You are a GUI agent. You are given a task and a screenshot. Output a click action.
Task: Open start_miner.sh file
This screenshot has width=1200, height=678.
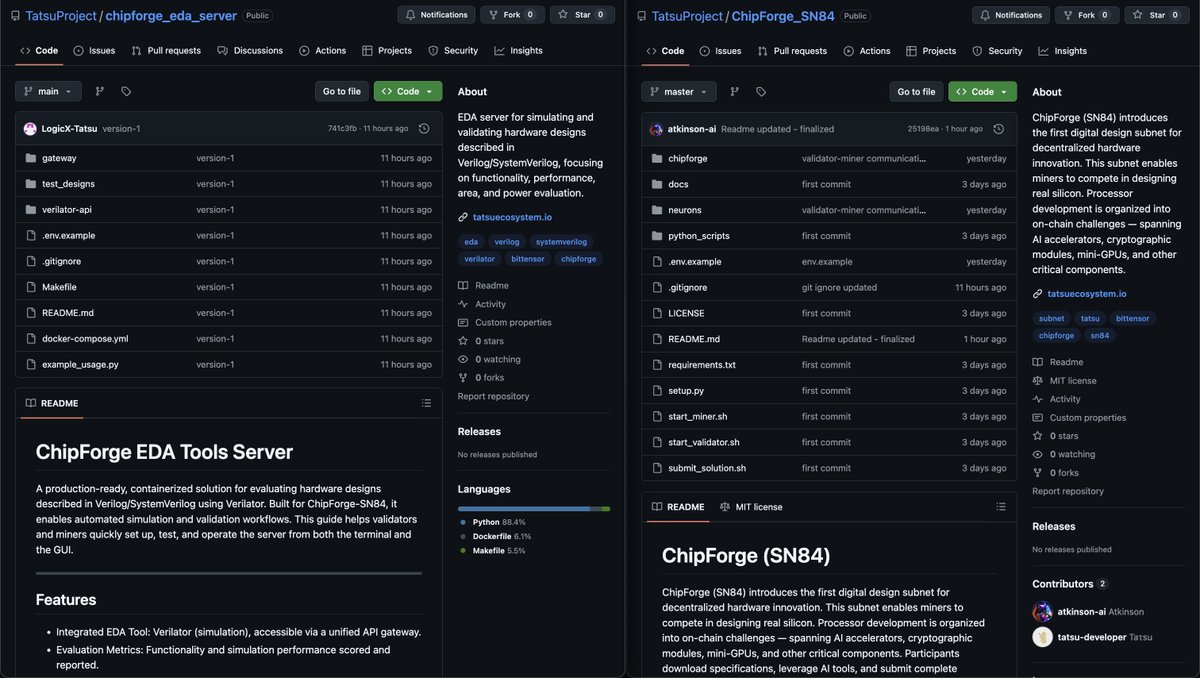click(x=697, y=416)
